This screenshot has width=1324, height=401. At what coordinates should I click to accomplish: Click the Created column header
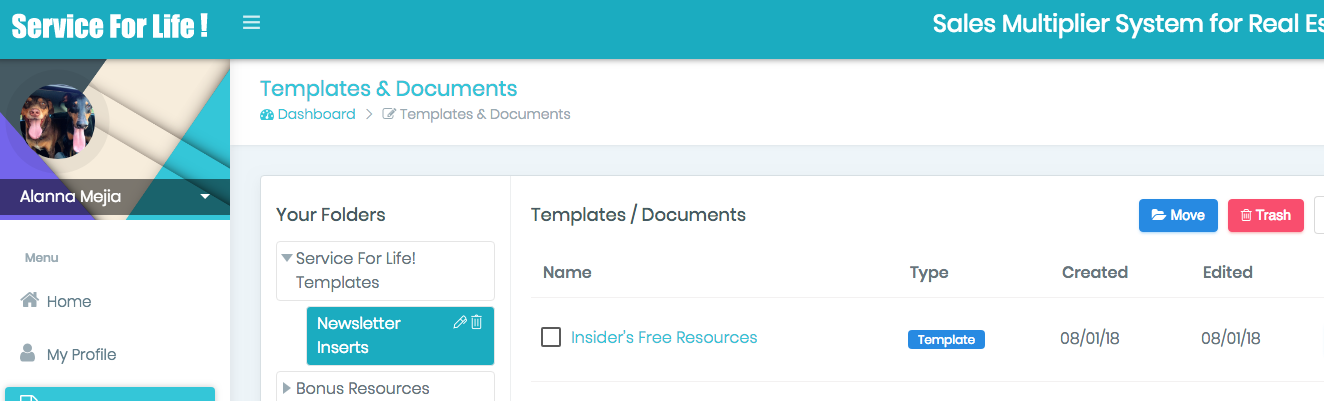point(1094,272)
